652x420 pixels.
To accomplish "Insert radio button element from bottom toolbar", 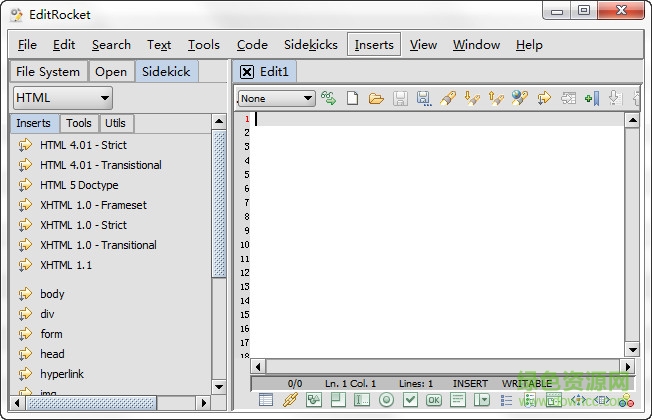I will [x=386, y=400].
